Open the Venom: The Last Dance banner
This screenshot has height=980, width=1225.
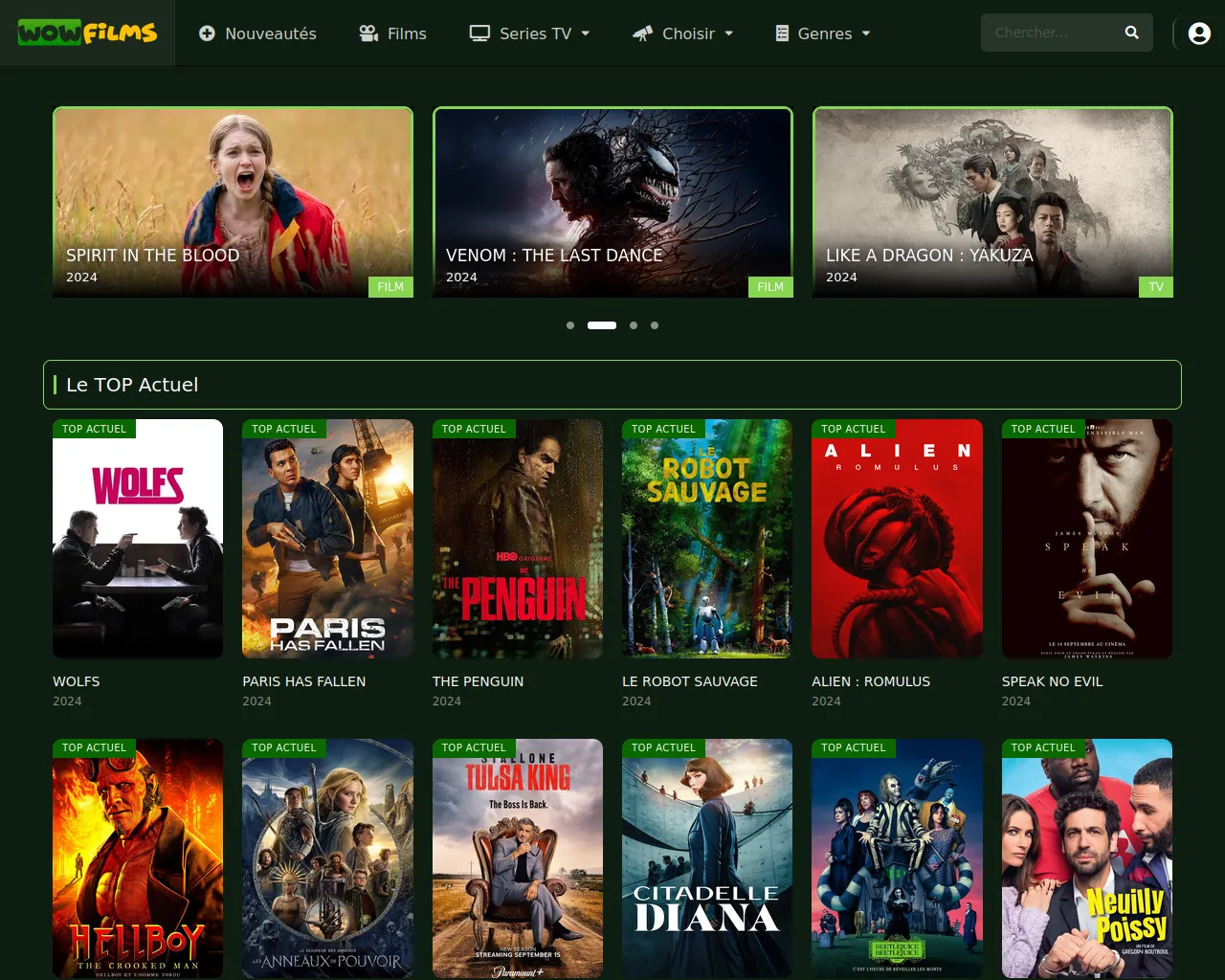[612, 202]
